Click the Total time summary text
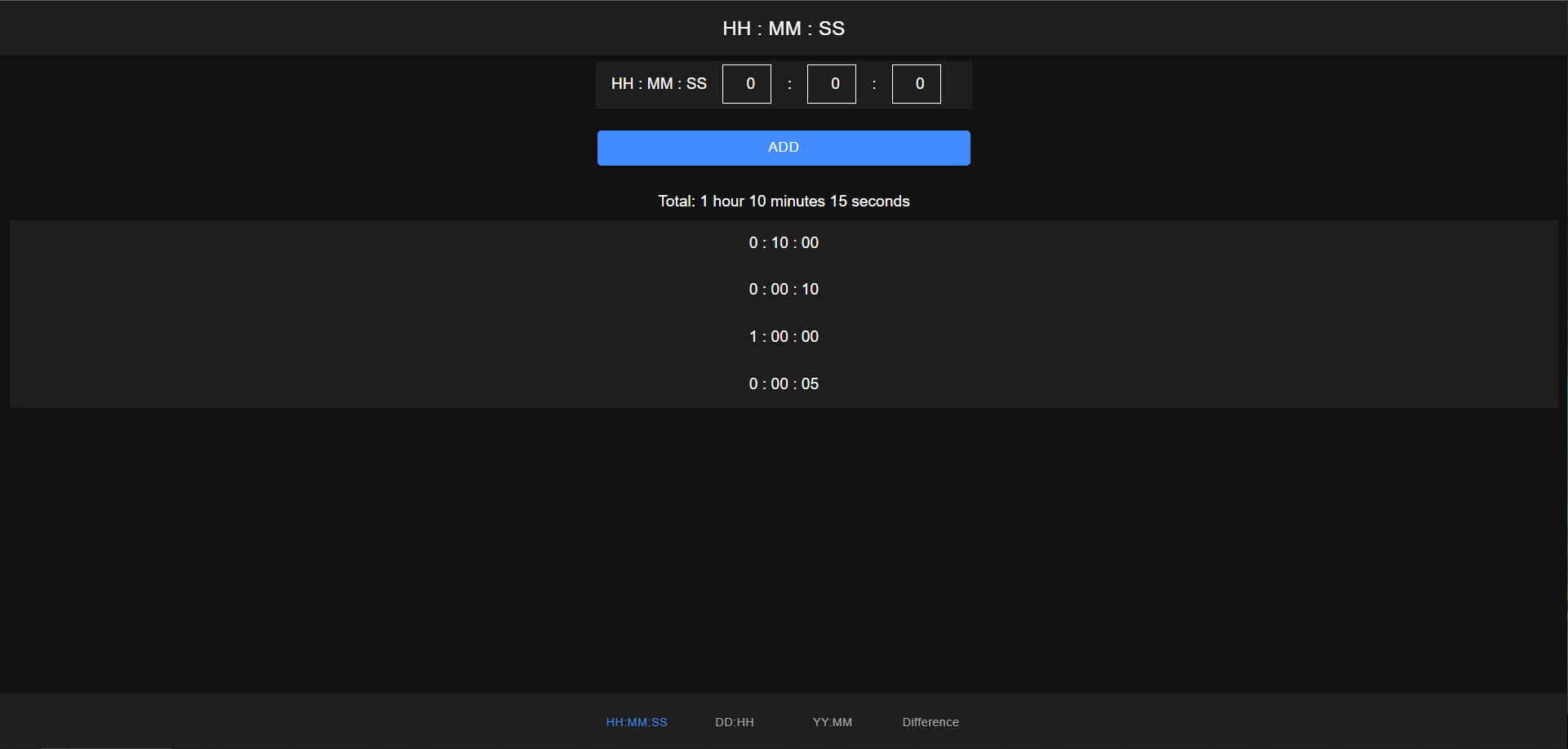The width and height of the screenshot is (1568, 749). click(784, 202)
